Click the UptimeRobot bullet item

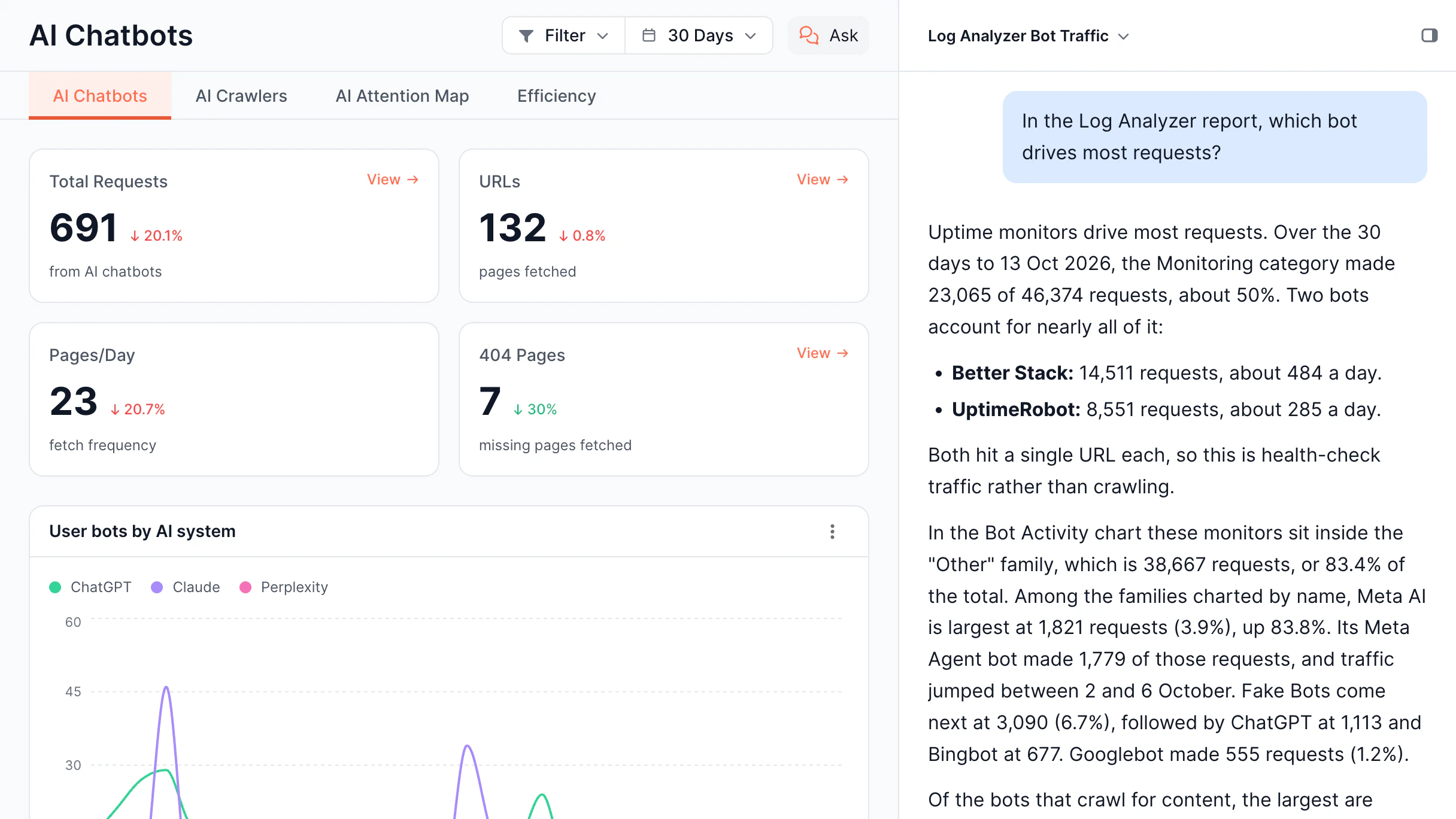(x=1166, y=409)
